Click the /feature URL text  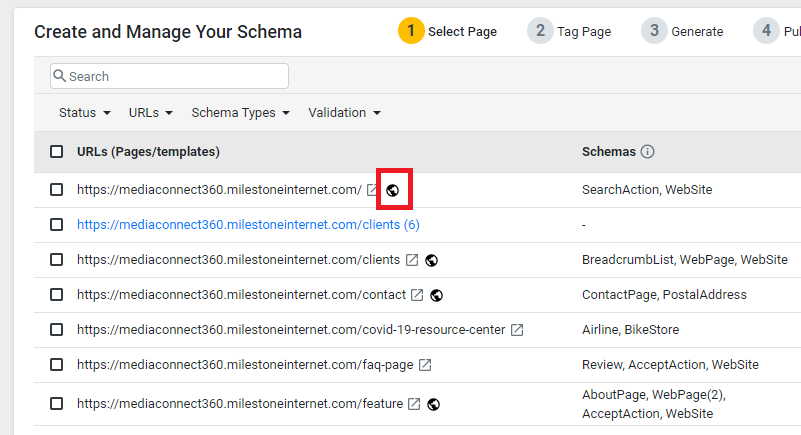click(240, 404)
